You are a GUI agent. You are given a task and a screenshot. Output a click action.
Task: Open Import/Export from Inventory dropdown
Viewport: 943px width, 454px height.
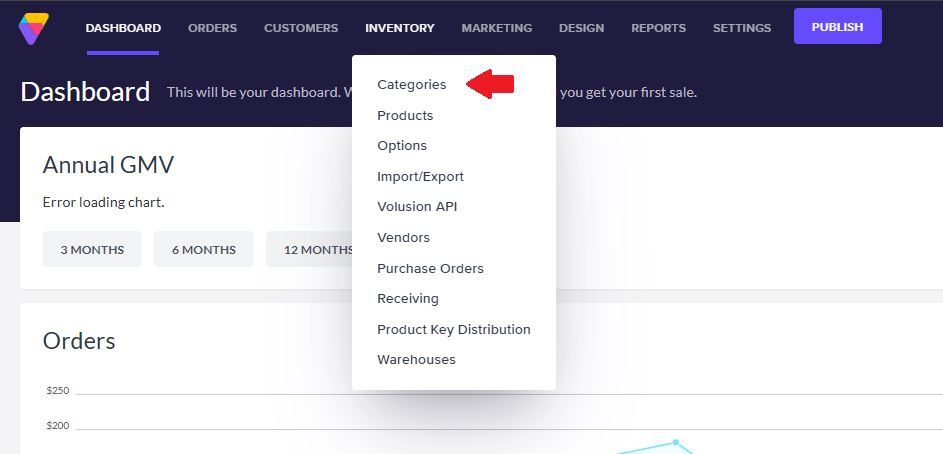(420, 177)
